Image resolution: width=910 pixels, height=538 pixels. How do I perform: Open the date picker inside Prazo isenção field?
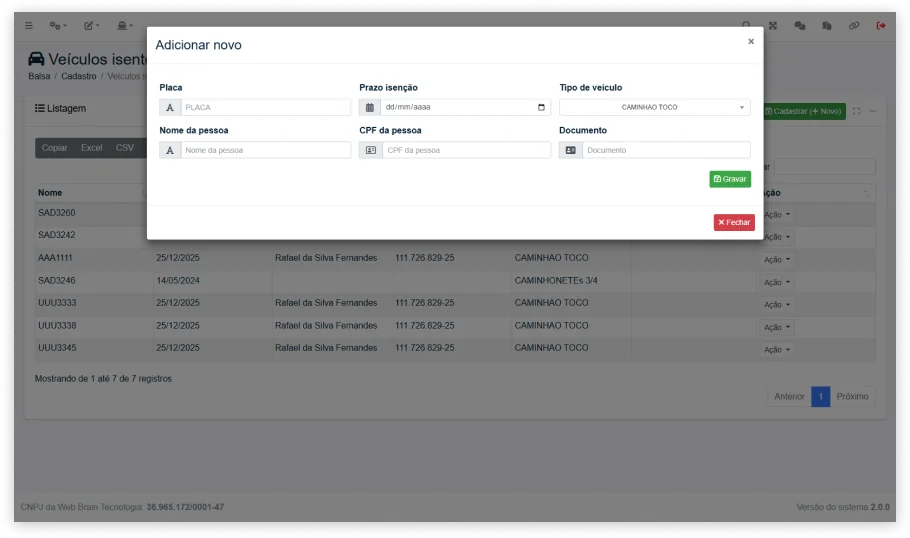541,107
